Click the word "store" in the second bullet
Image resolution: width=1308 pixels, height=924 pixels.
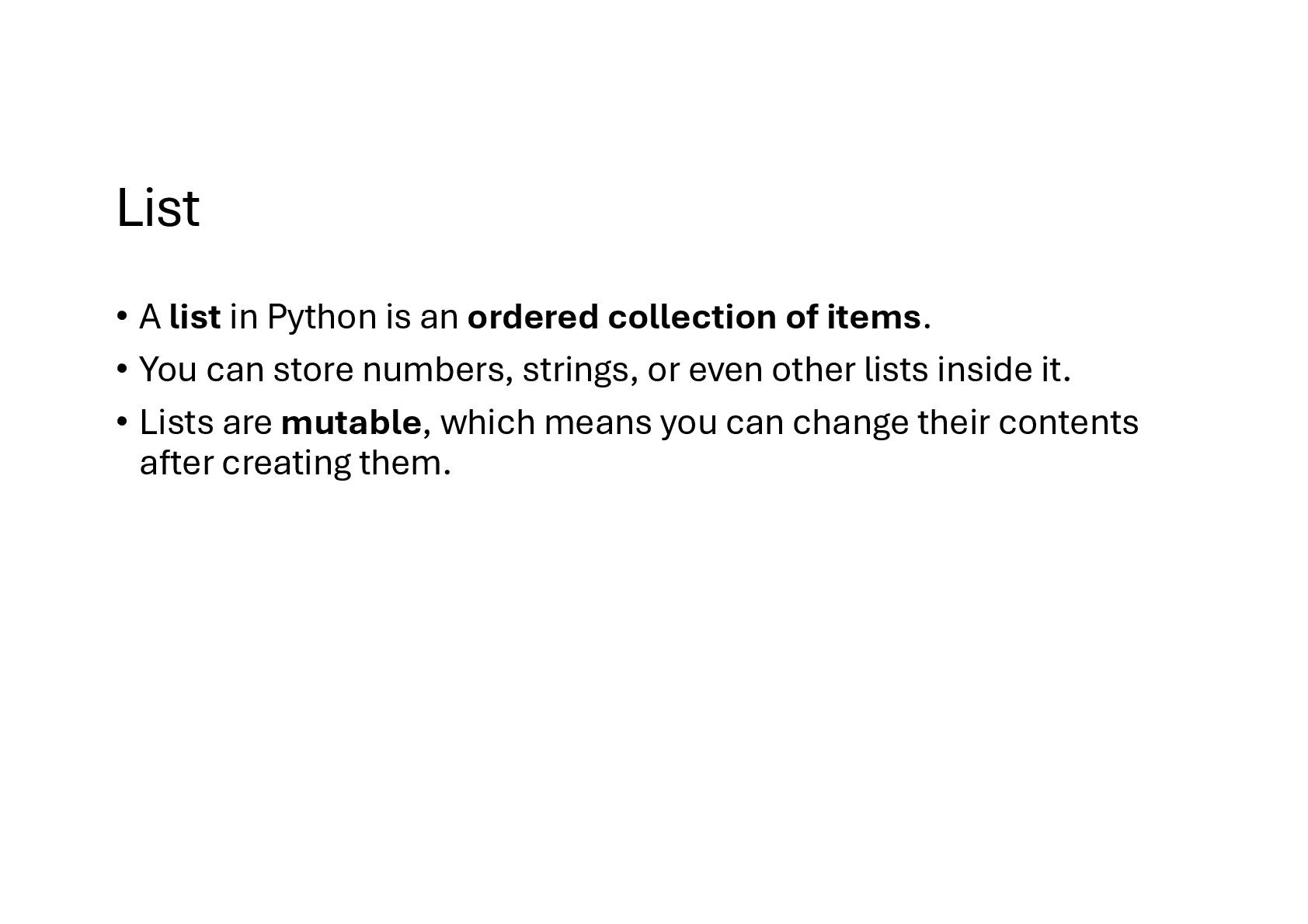tap(313, 370)
